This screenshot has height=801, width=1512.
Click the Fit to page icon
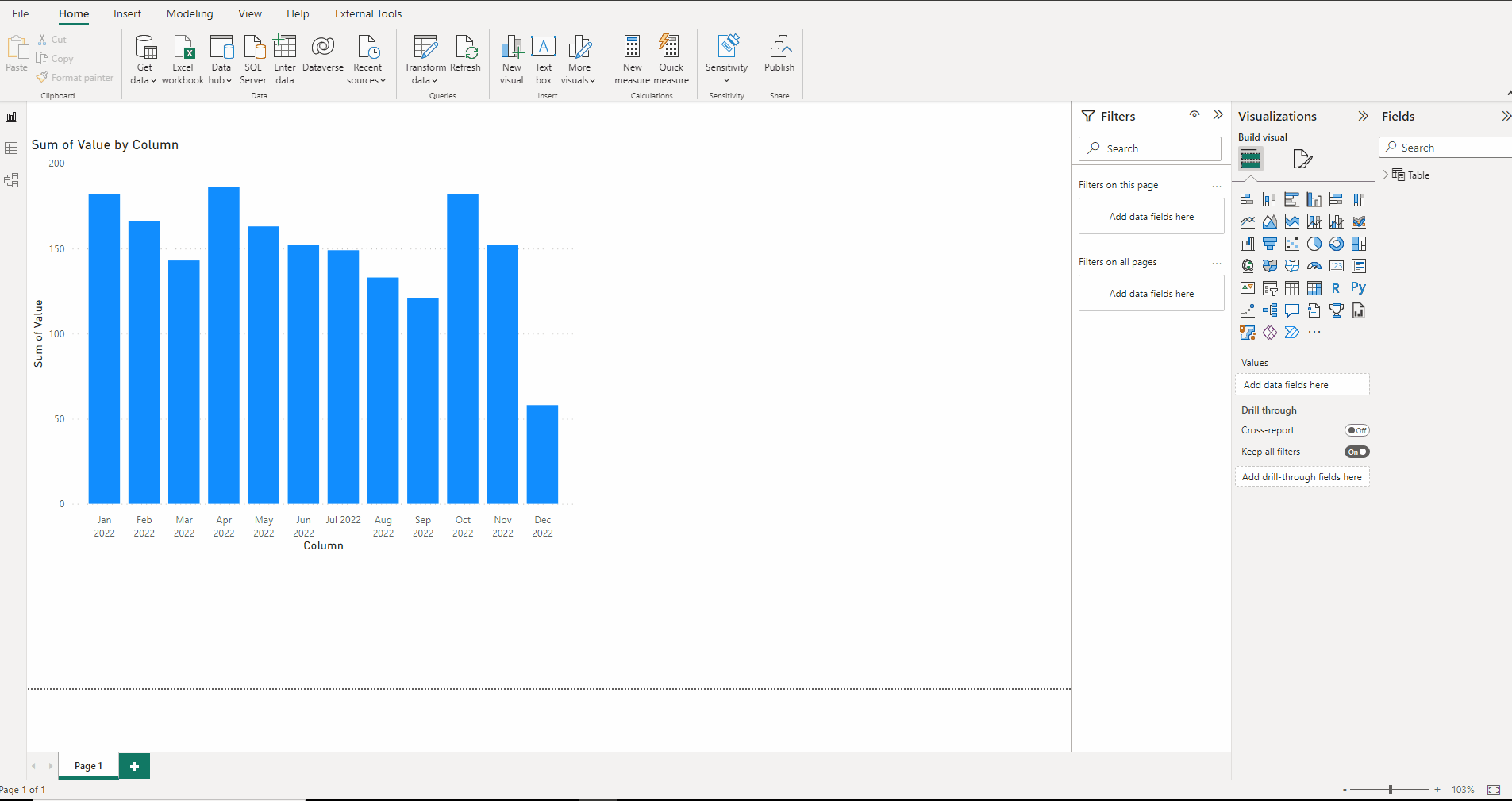1494,790
